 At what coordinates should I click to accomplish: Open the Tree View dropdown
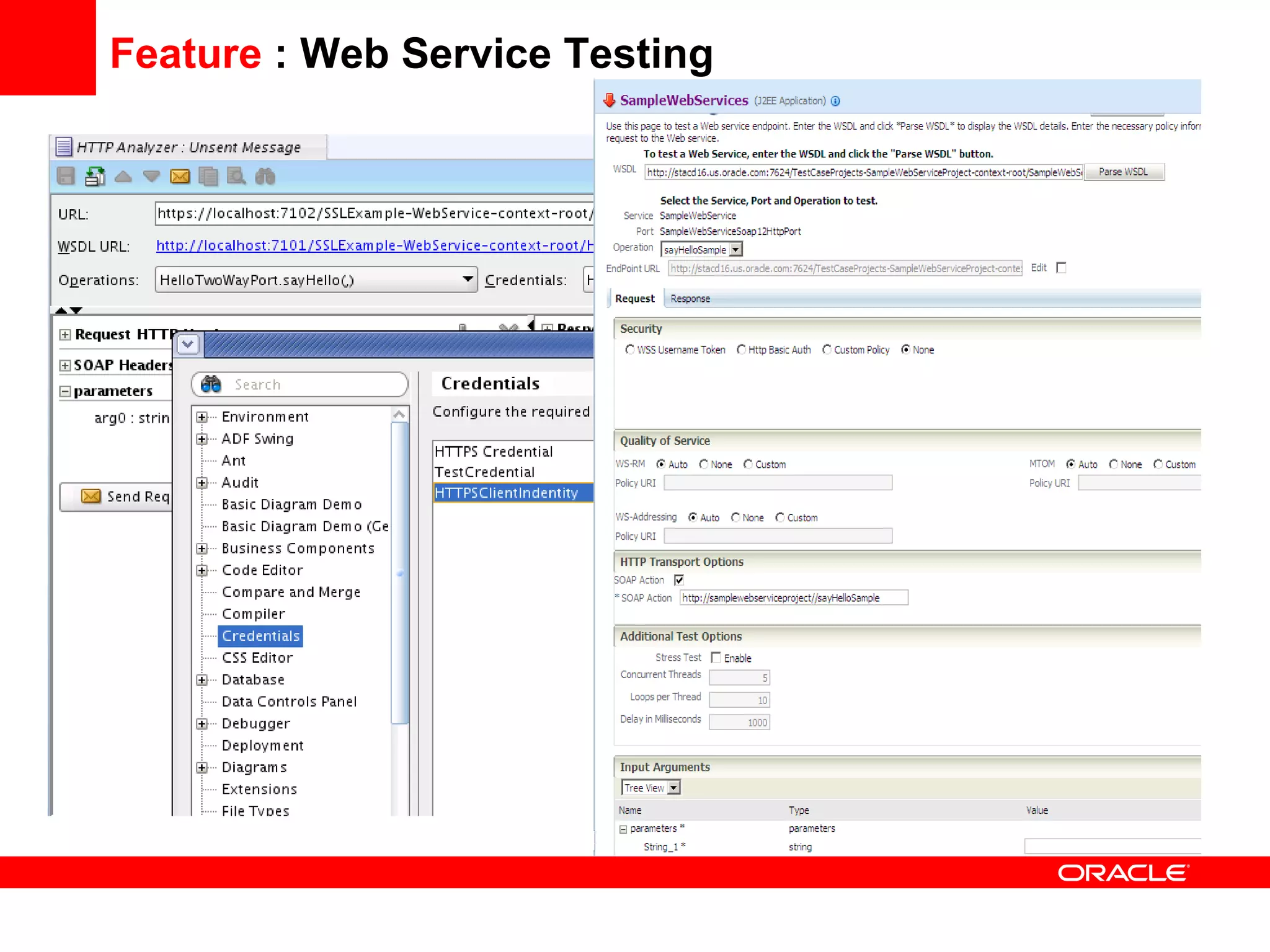(x=651, y=787)
